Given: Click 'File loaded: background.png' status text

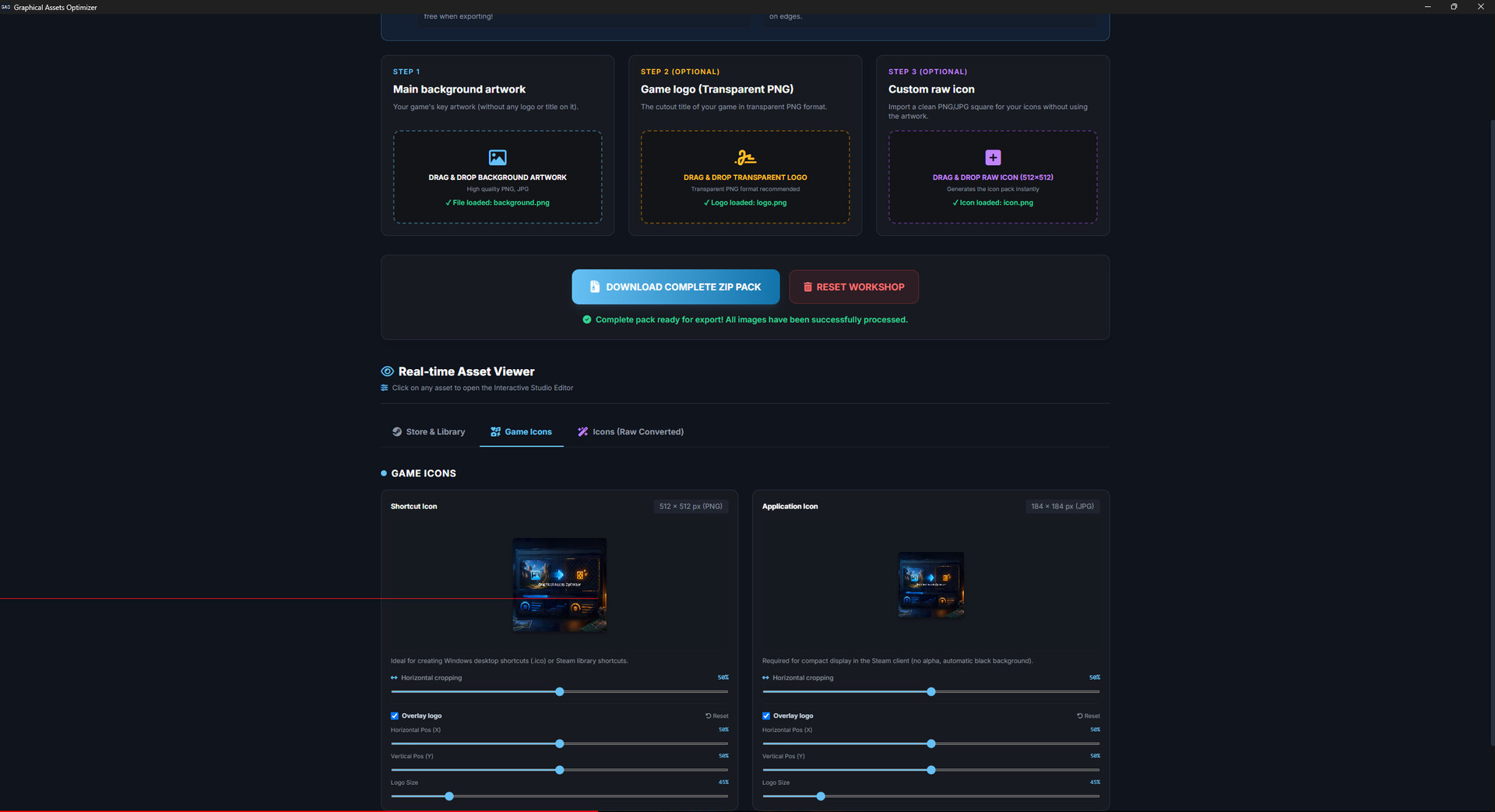Looking at the screenshot, I should click(x=498, y=203).
